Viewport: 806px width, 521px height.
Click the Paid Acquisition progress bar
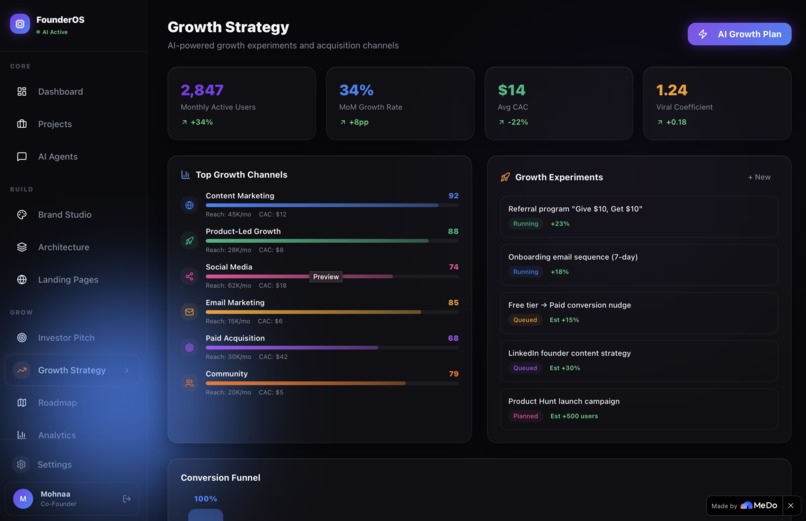click(332, 347)
